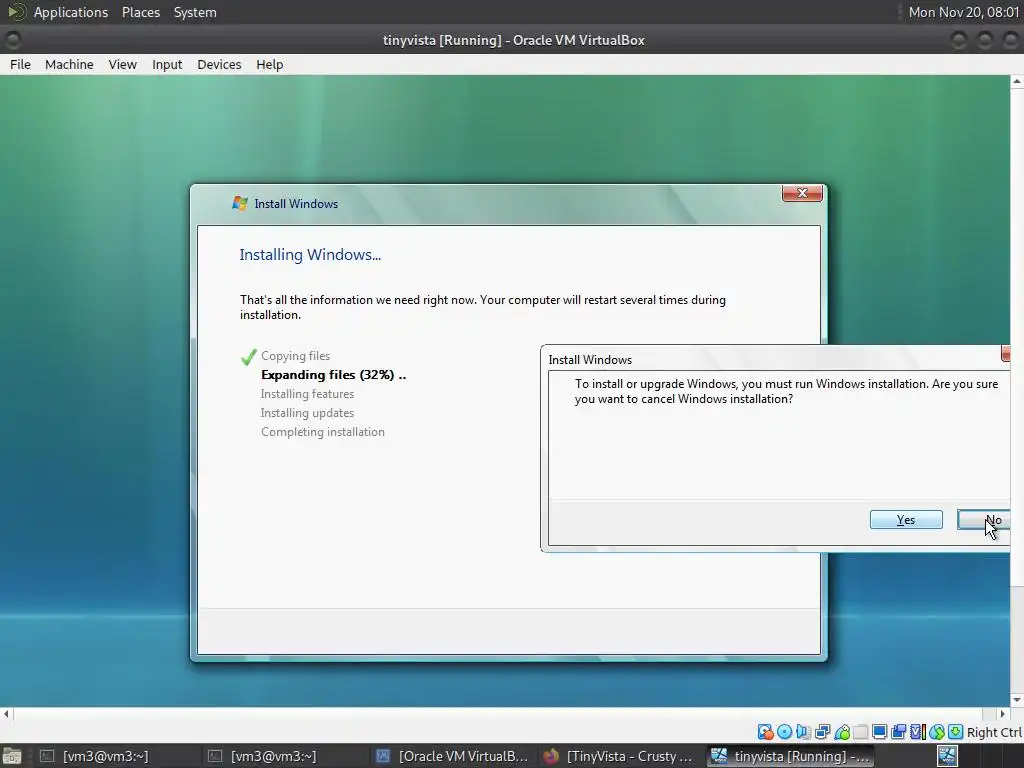Click the Copying files step text
The width and height of the screenshot is (1024, 768).
[x=295, y=356]
